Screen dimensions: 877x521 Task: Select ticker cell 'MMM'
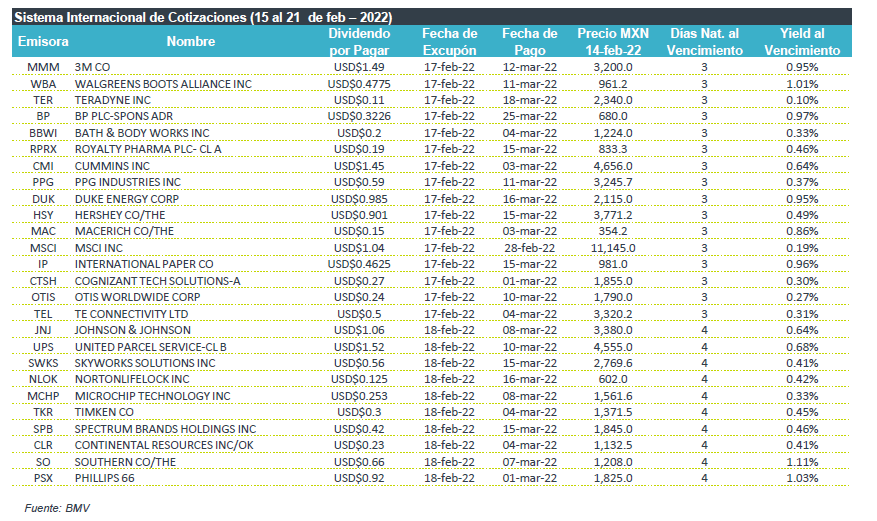coord(43,67)
